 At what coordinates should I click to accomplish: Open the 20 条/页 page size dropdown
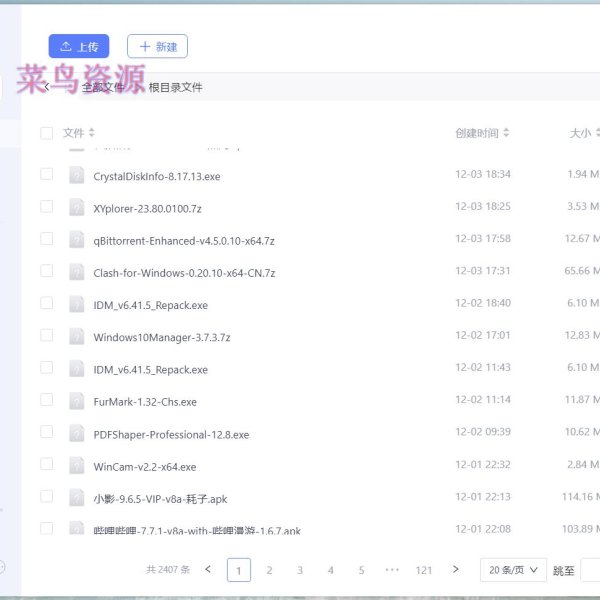[x=513, y=570]
